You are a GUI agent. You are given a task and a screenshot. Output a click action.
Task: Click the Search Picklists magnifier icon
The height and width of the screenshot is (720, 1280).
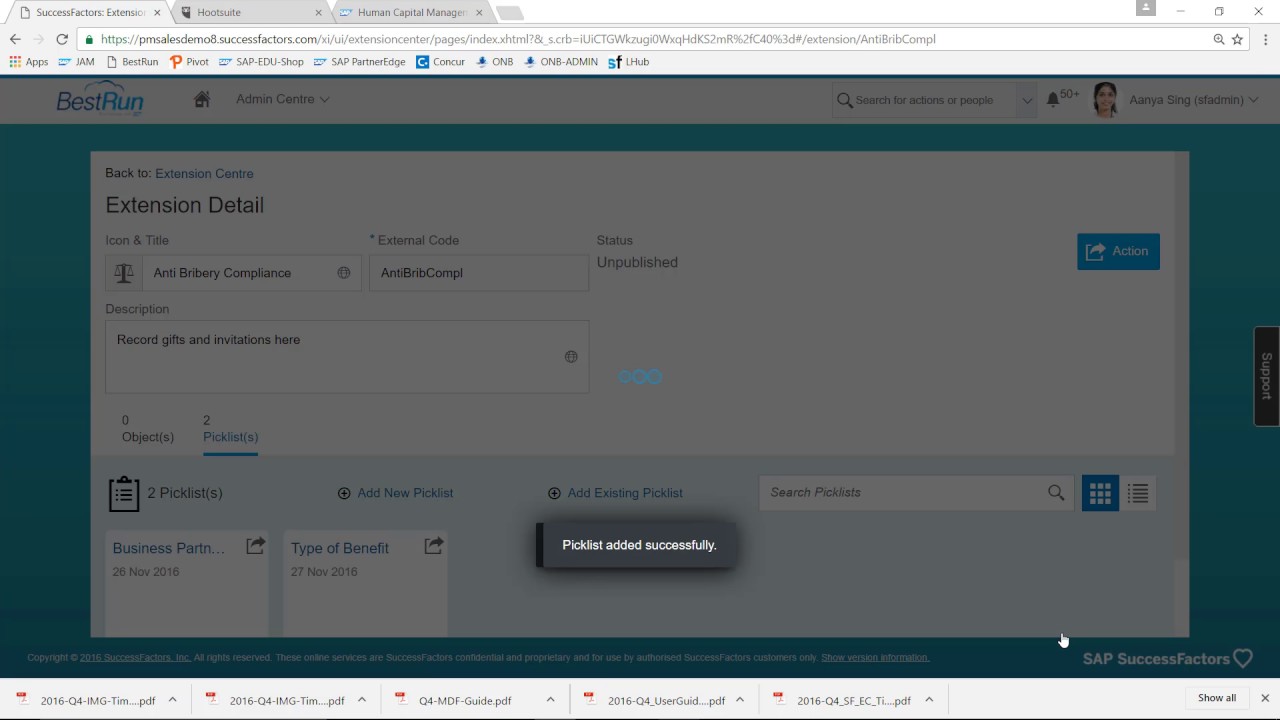[x=1056, y=493]
